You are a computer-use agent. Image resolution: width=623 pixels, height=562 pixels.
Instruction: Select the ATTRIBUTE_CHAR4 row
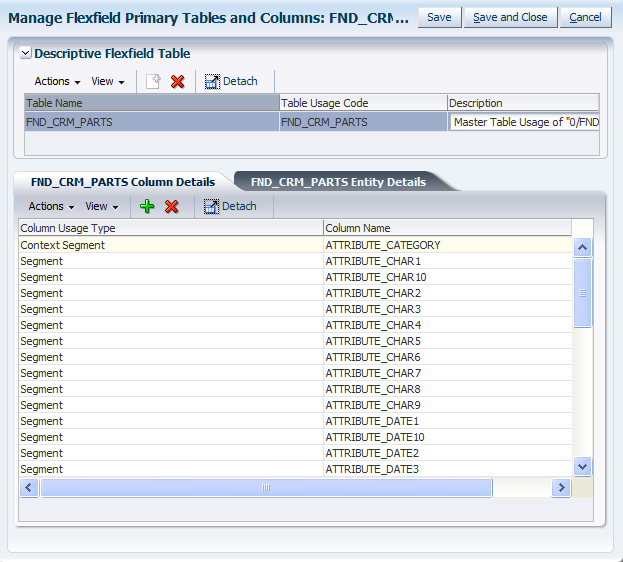pyautogui.click(x=295, y=325)
